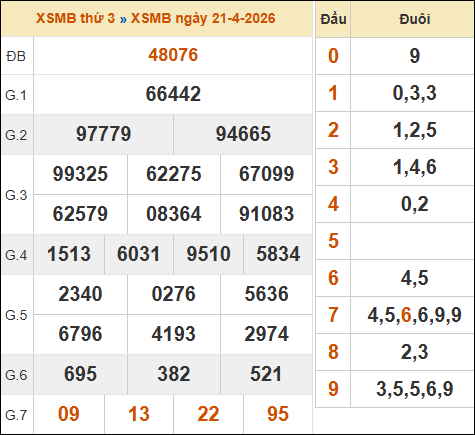Click the Đầu column header

(x=333, y=19)
